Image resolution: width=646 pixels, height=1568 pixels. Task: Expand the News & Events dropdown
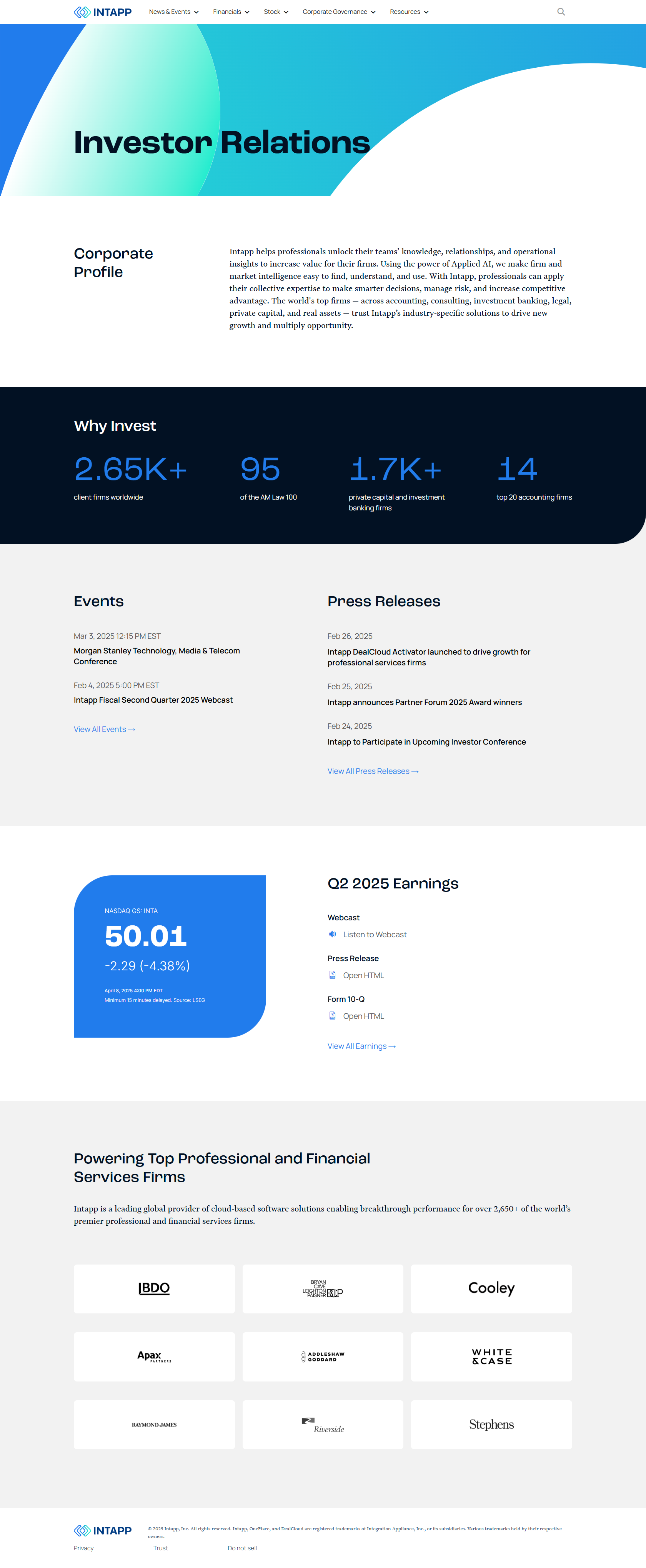coord(173,12)
